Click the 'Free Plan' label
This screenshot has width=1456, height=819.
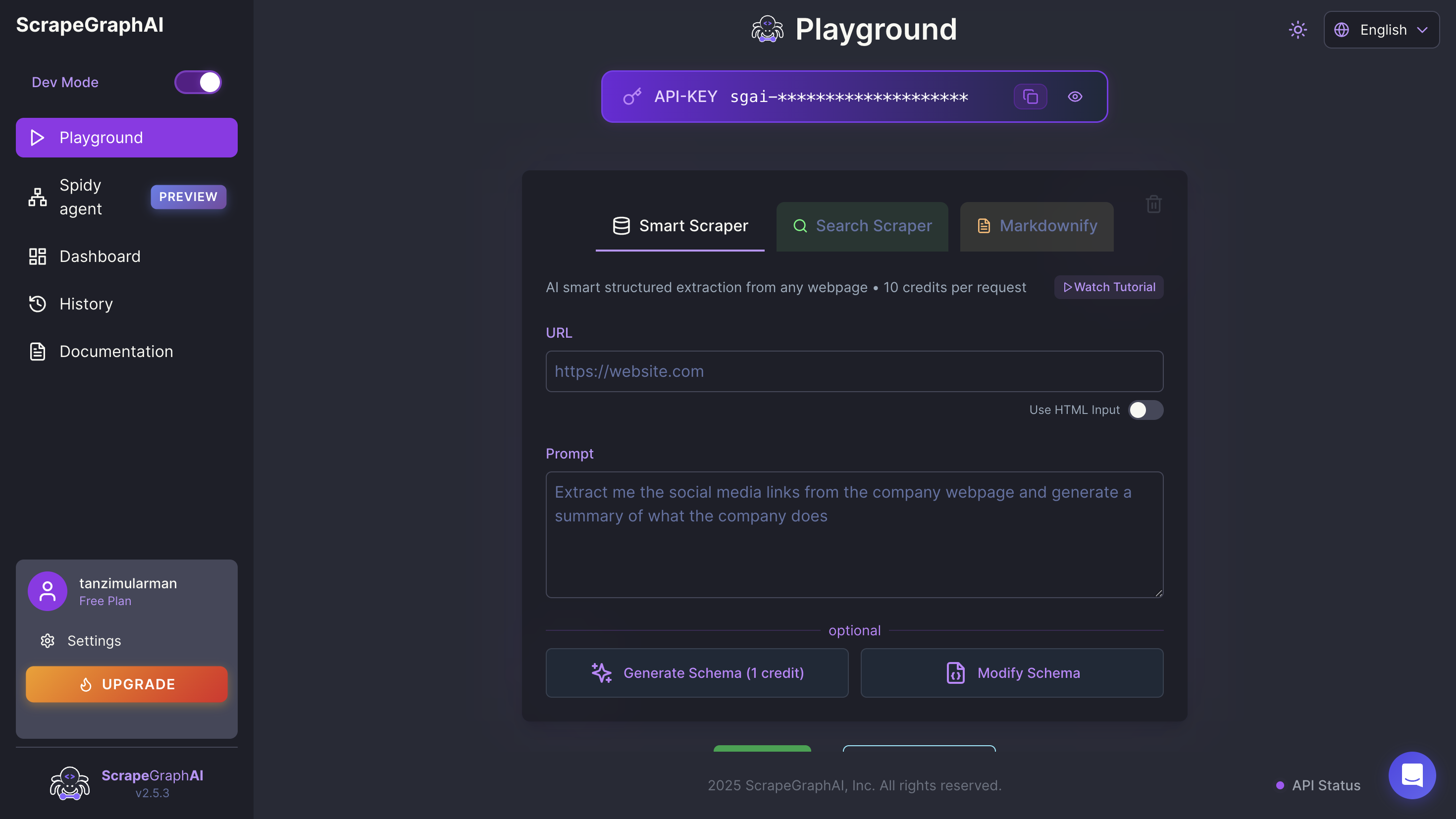(x=105, y=601)
